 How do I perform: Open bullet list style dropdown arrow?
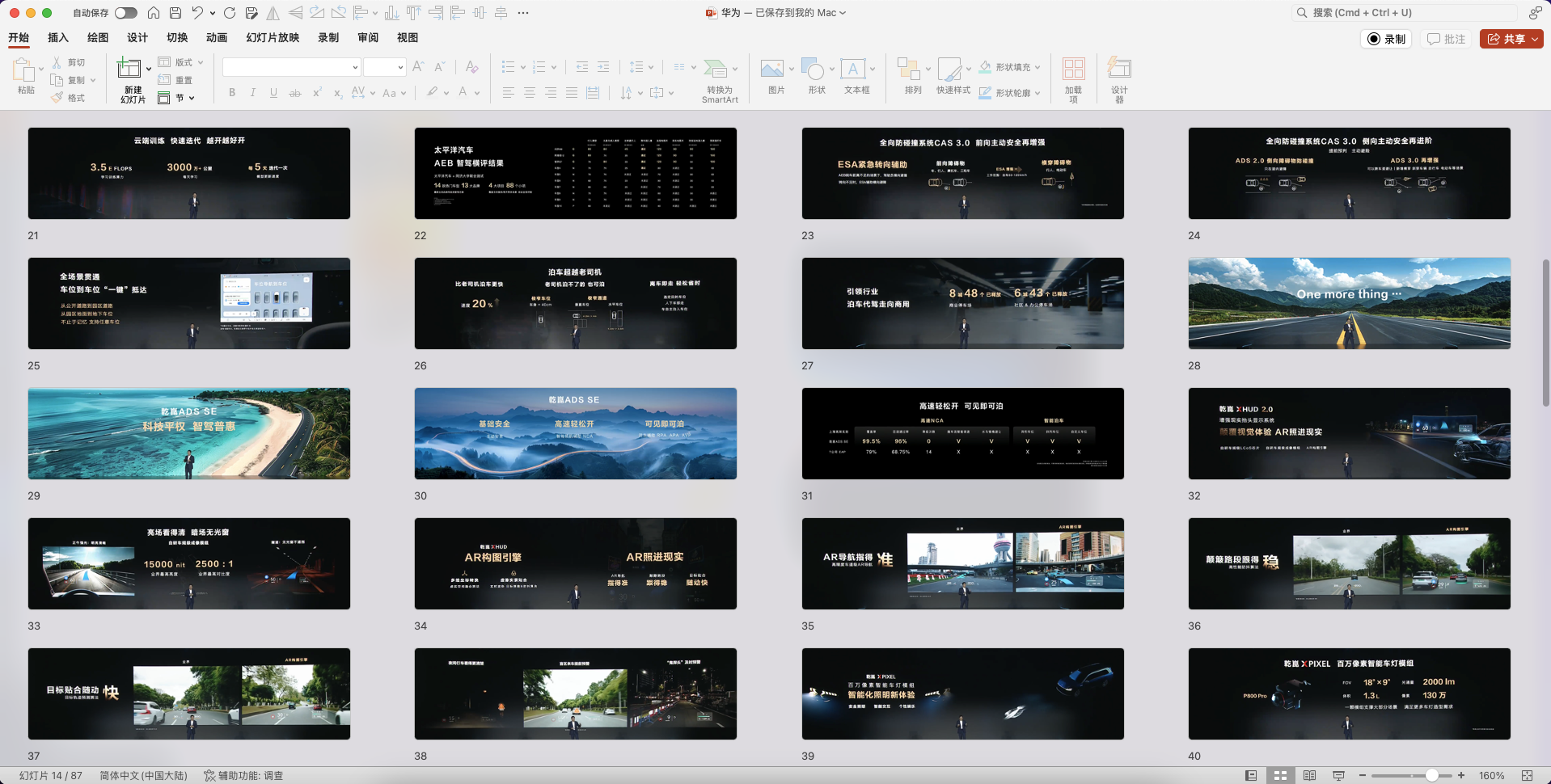tap(523, 67)
